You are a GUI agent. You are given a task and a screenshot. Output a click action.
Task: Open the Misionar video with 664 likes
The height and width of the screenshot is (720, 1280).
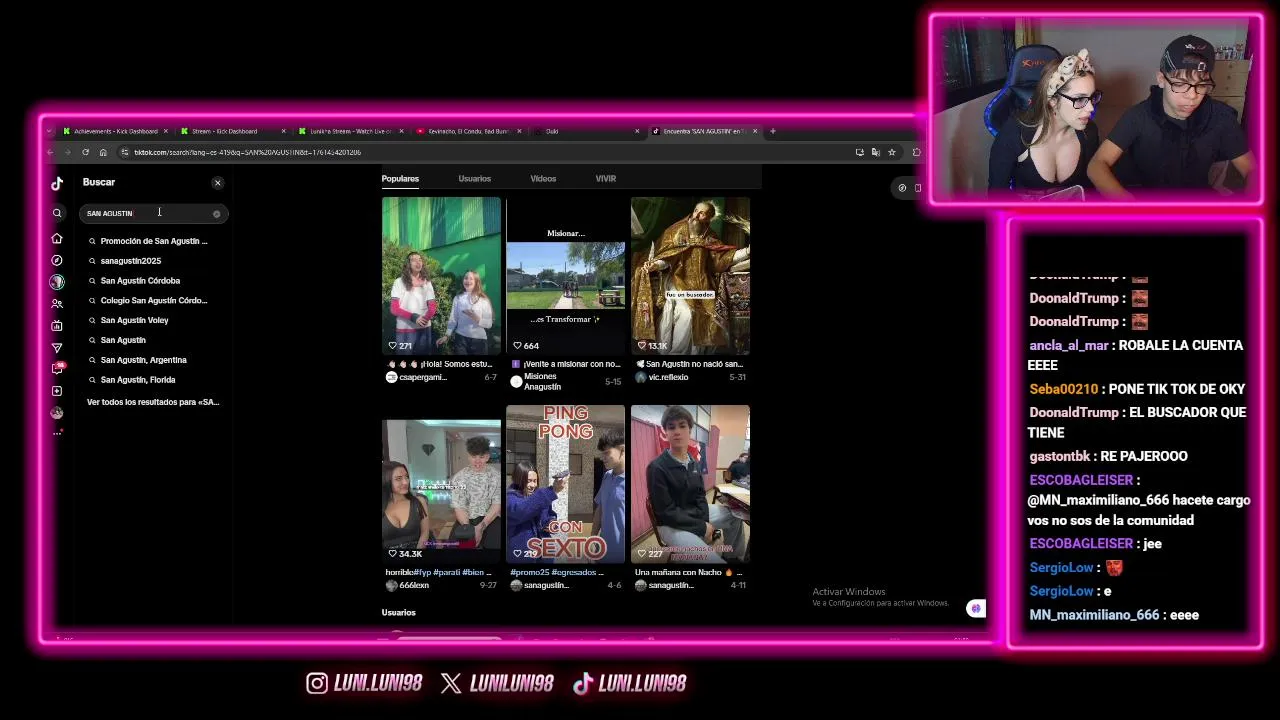coord(565,276)
